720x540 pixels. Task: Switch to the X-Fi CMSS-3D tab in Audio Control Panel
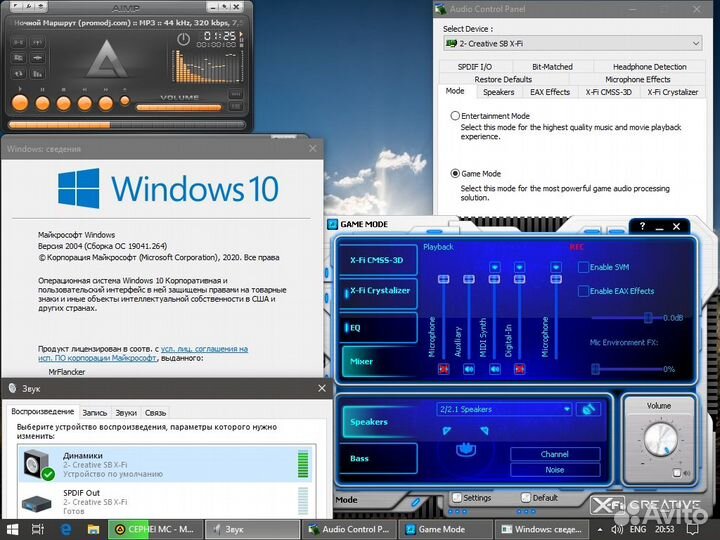tap(608, 92)
